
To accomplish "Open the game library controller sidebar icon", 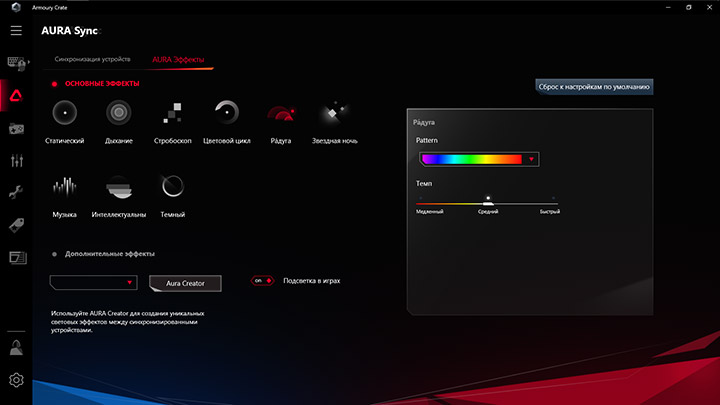I will pyautogui.click(x=17, y=129).
